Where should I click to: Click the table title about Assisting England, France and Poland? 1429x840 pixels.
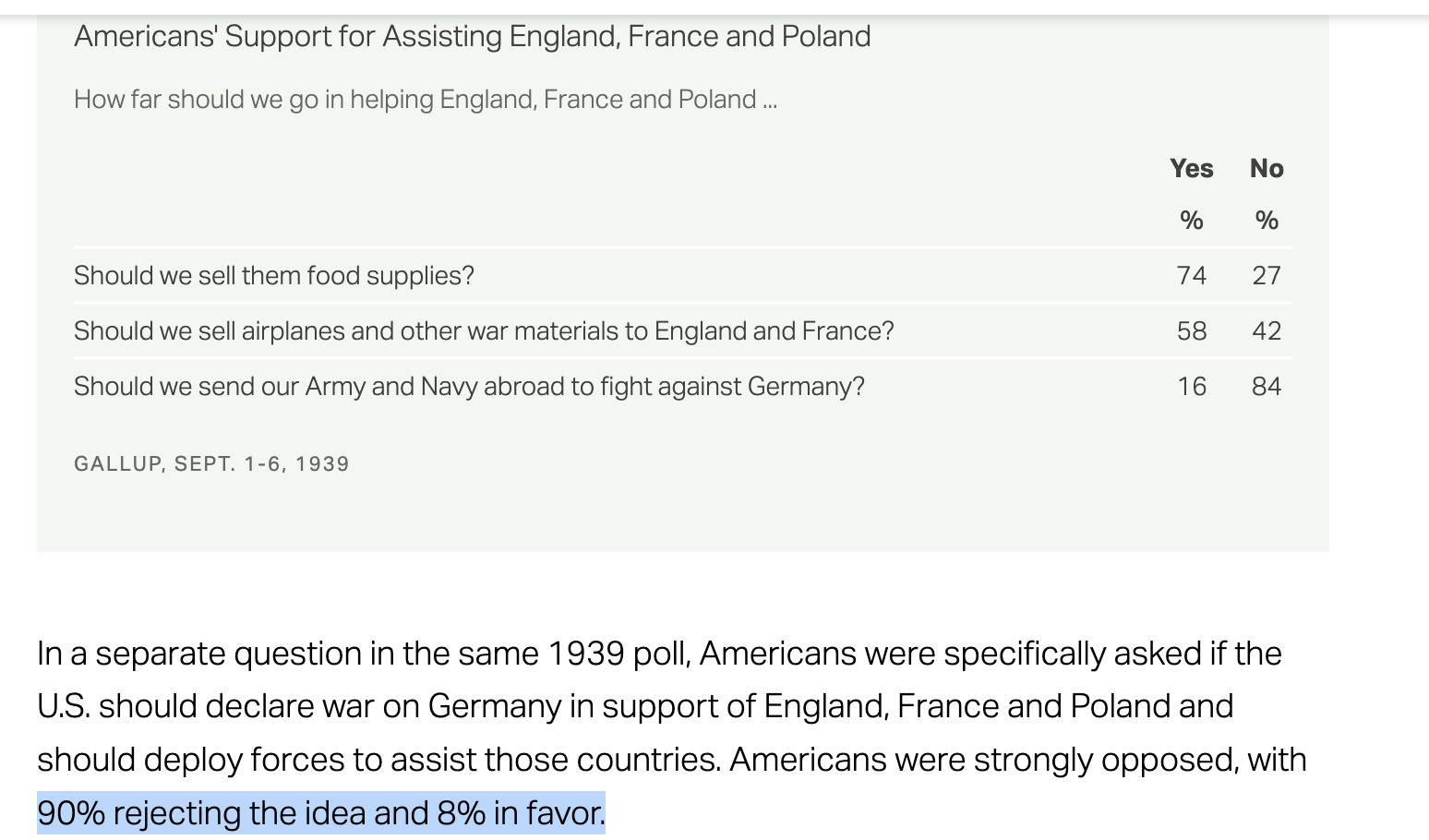click(472, 36)
